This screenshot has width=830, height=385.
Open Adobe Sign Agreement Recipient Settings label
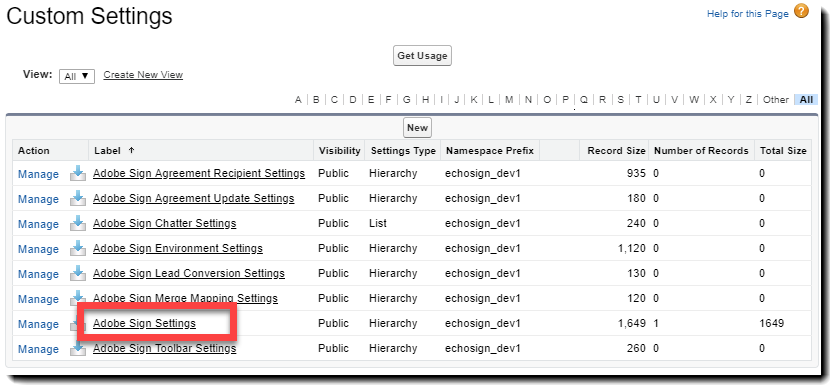click(199, 173)
